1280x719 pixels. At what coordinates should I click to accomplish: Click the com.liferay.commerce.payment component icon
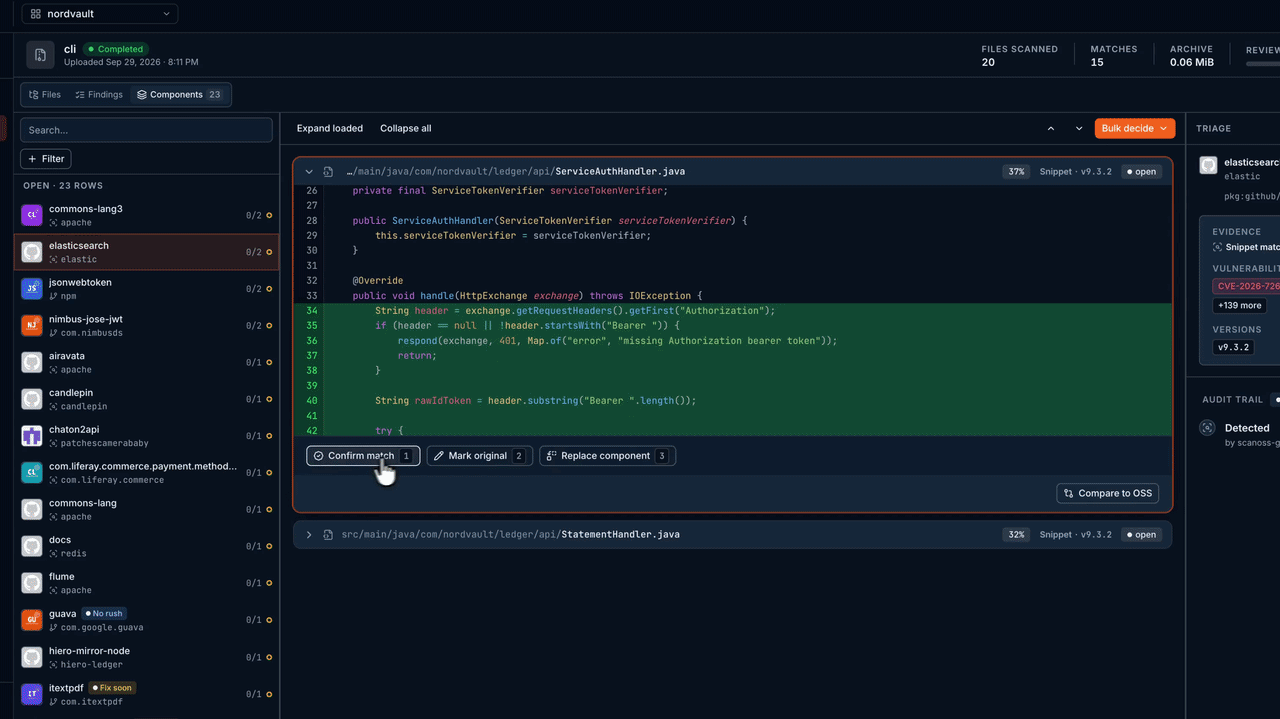[x=32, y=473]
